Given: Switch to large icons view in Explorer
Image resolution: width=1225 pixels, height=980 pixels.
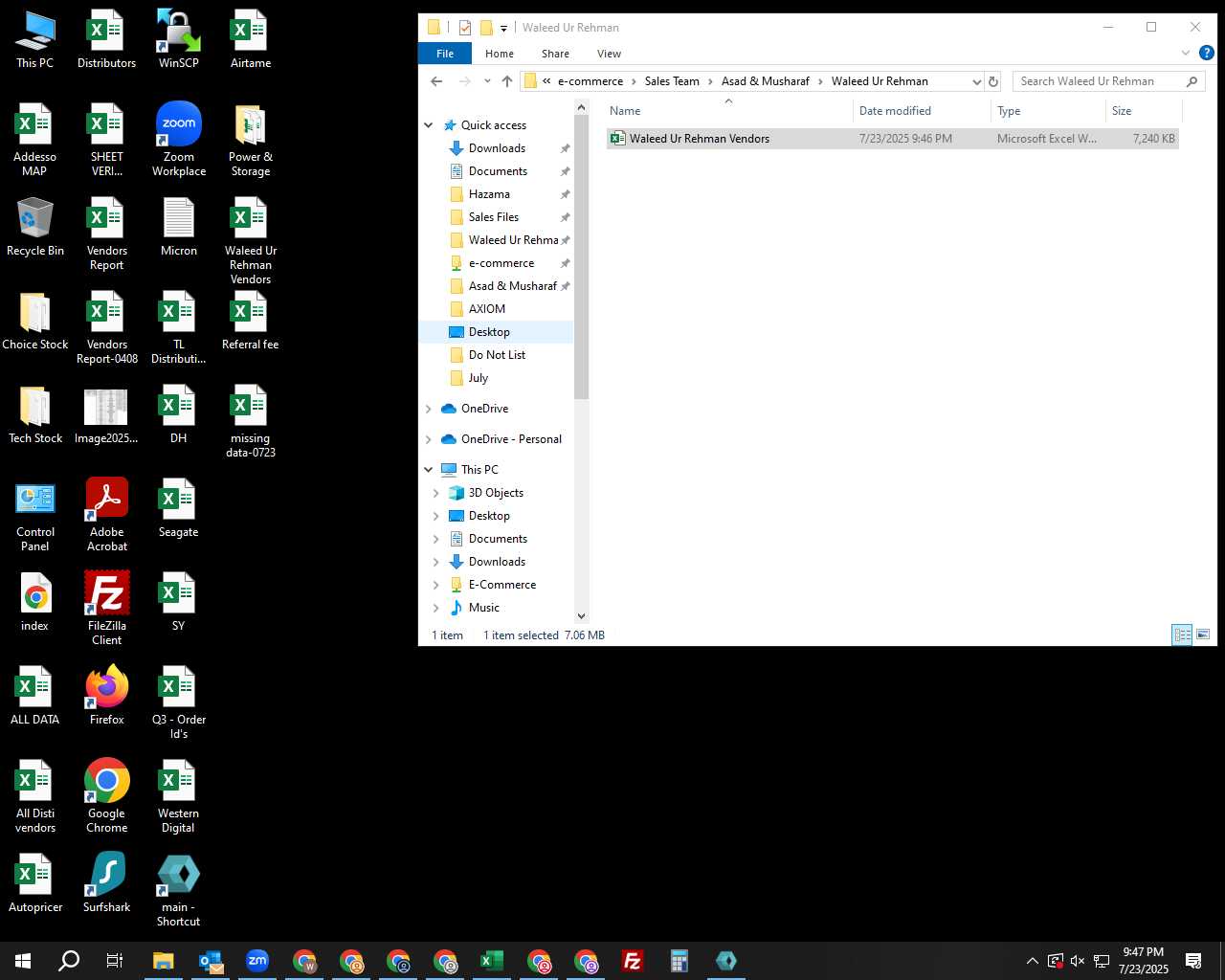Looking at the screenshot, I should pyautogui.click(x=1203, y=635).
